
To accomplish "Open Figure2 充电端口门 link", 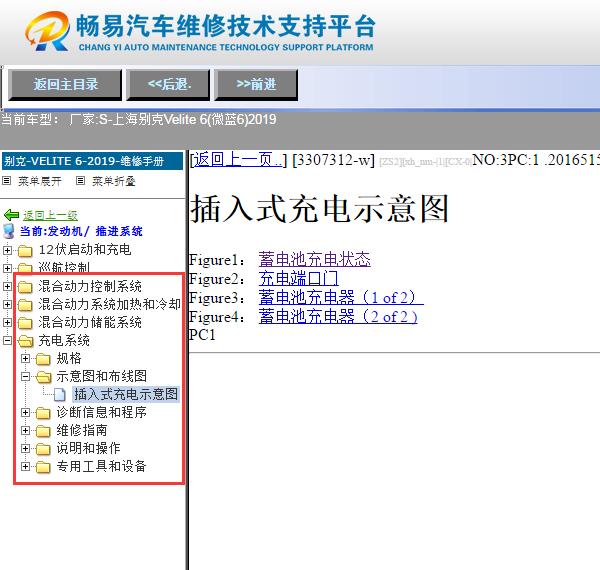I will [x=298, y=278].
